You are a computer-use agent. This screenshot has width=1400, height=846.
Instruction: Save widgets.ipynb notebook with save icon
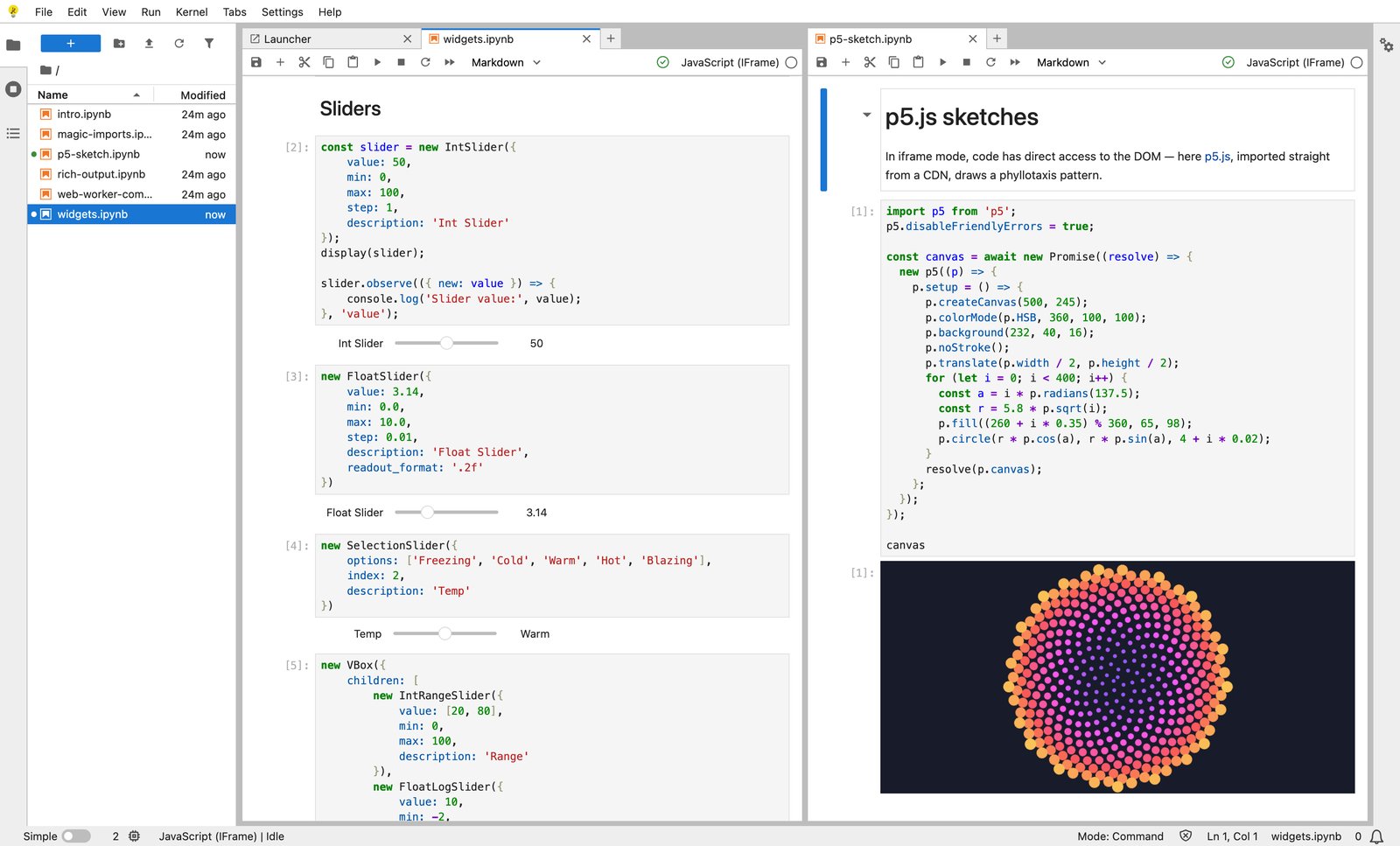(x=256, y=62)
